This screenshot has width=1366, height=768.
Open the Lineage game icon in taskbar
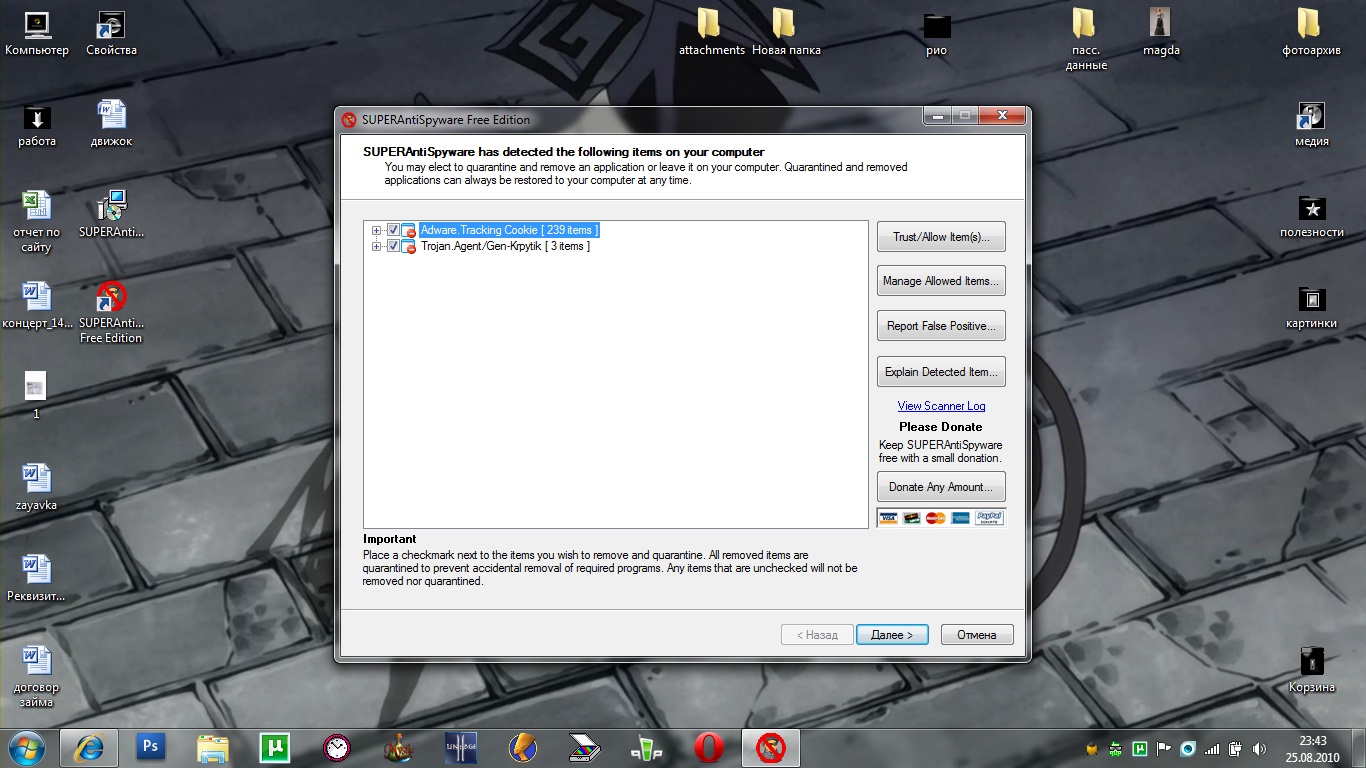[x=461, y=747]
